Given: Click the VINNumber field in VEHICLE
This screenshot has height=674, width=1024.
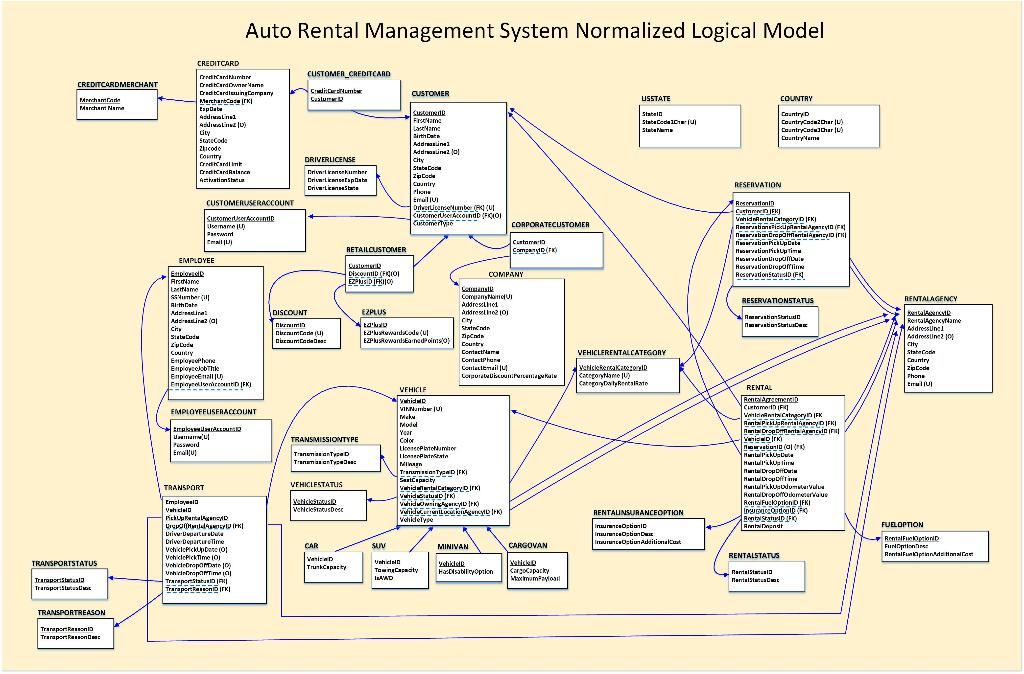Looking at the screenshot, I should coord(421,408).
